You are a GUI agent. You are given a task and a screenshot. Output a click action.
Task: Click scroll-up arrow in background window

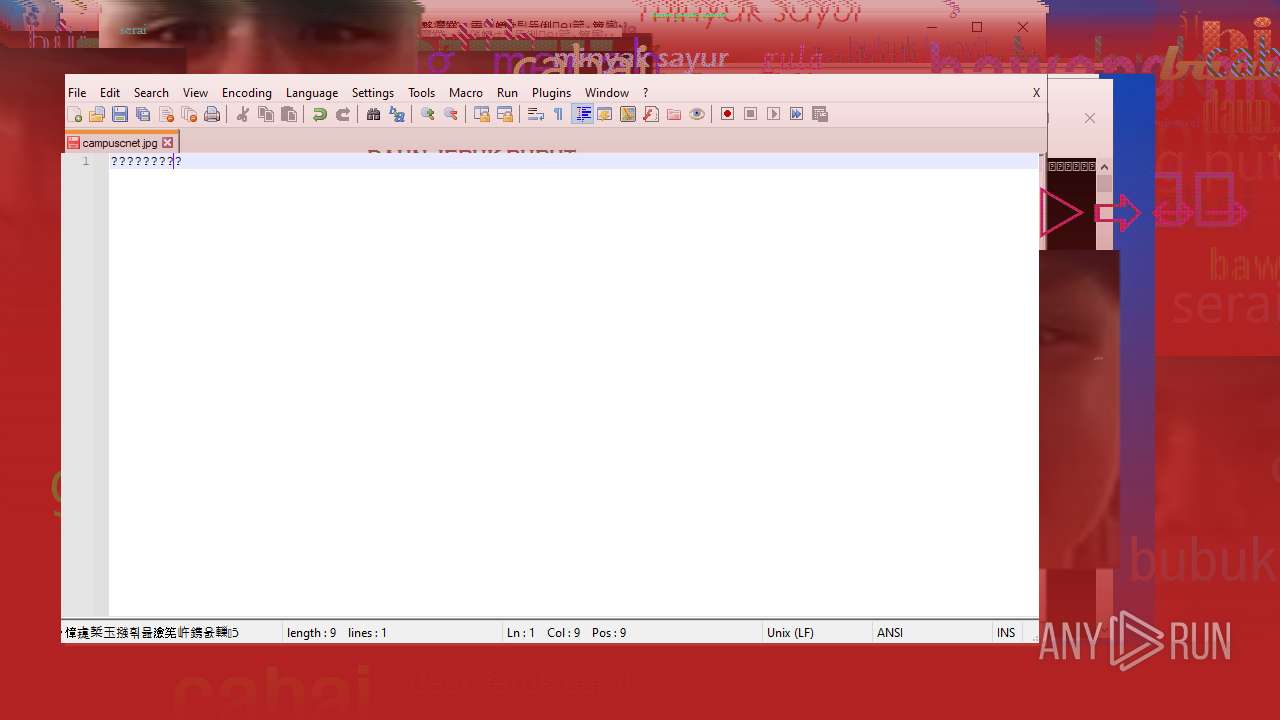click(x=1104, y=167)
